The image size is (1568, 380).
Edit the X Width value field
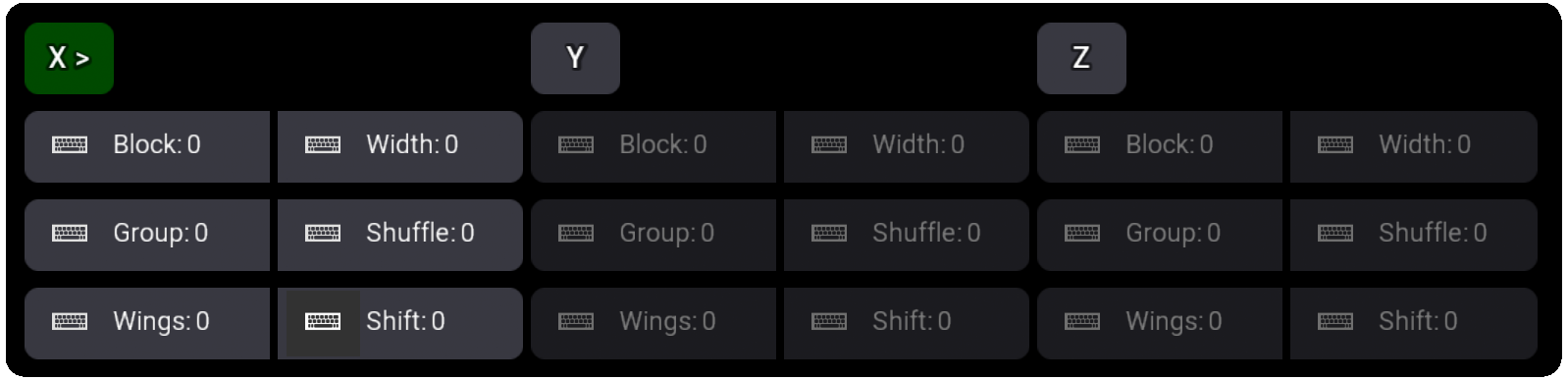(400, 146)
